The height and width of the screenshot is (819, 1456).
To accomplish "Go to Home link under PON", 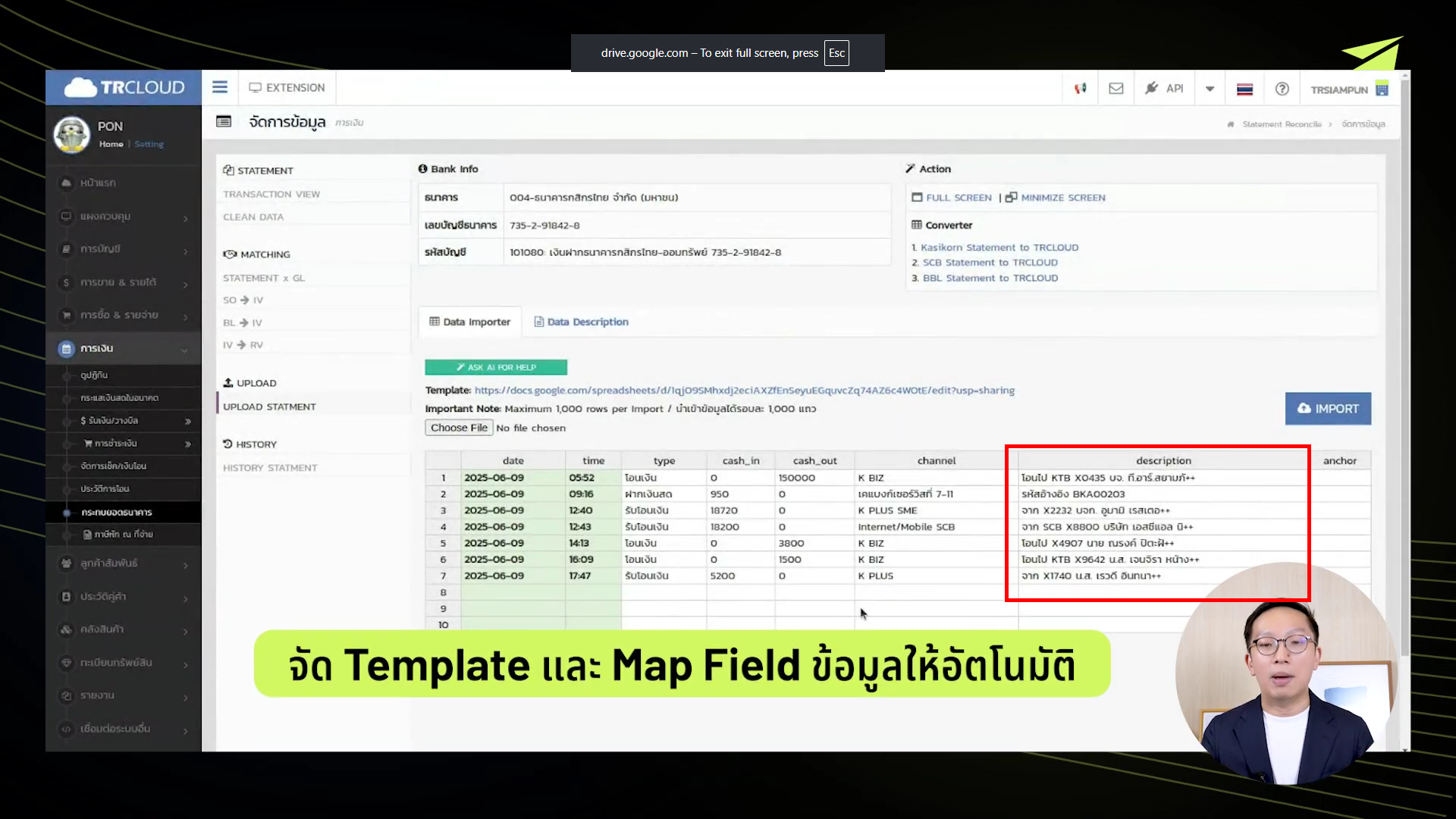I will pyautogui.click(x=111, y=144).
